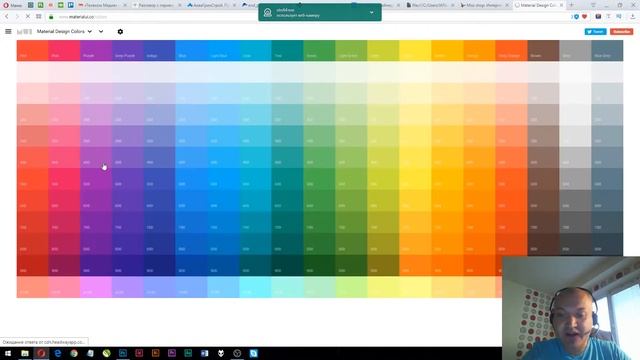Switch to the first pinned browser tab

31,5
